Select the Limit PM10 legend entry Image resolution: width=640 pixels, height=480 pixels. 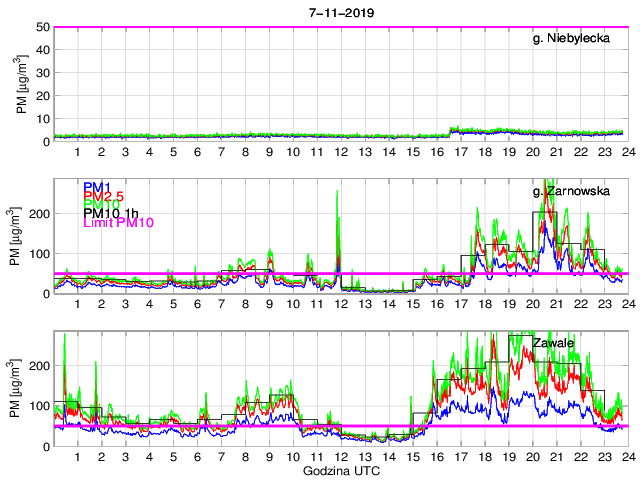click(118, 222)
